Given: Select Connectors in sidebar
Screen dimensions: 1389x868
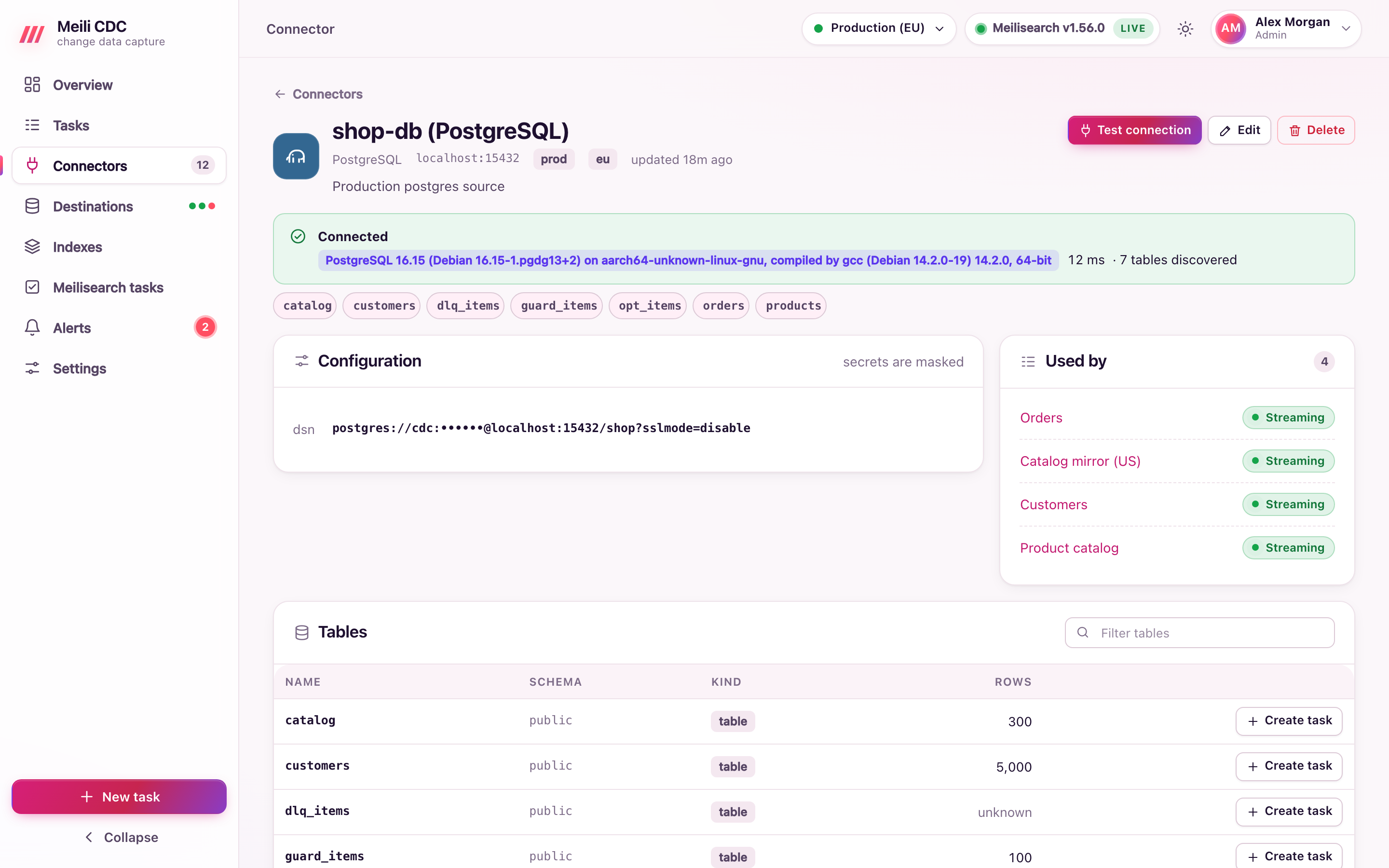Looking at the screenshot, I should (x=120, y=165).
